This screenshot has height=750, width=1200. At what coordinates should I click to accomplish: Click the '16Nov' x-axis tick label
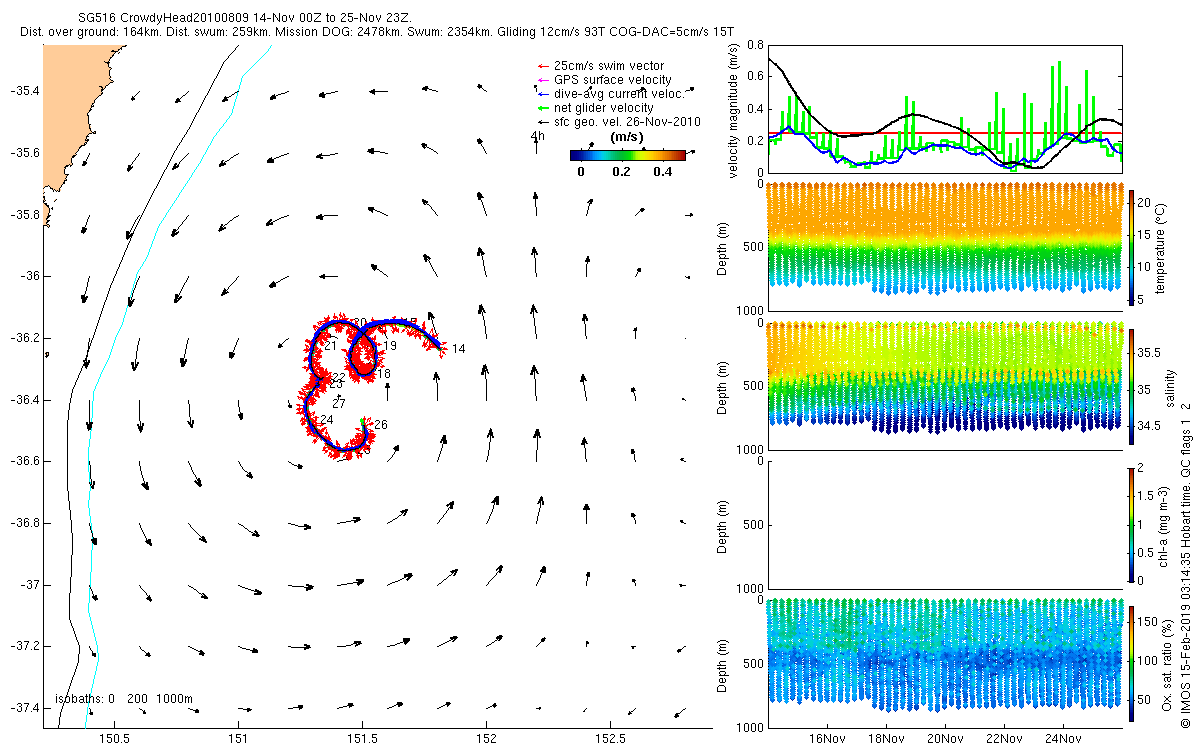pyautogui.click(x=827, y=740)
